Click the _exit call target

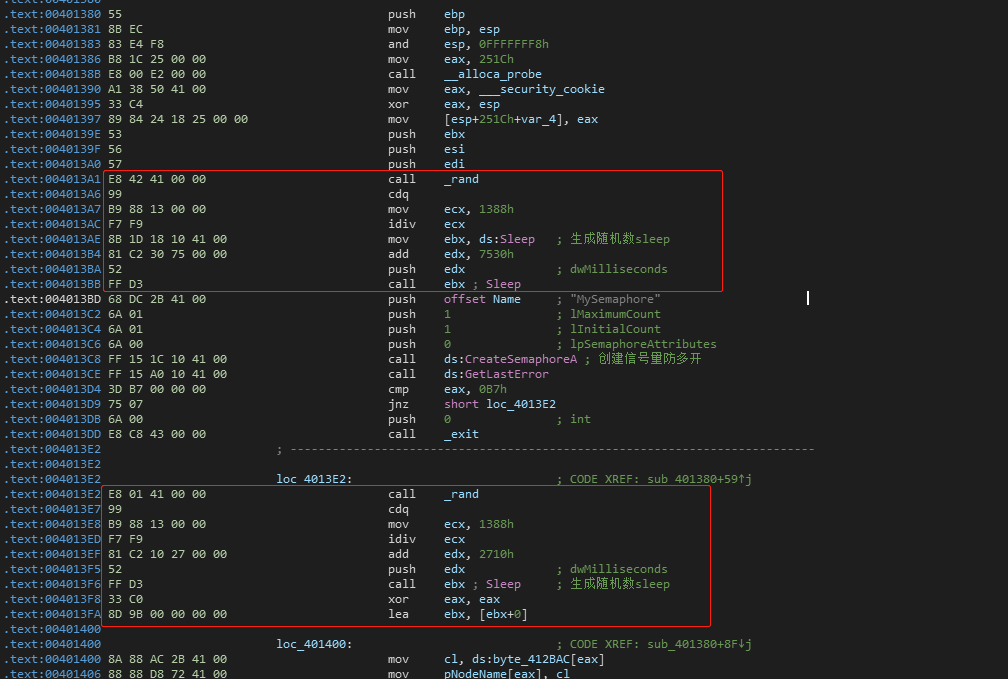[461, 434]
